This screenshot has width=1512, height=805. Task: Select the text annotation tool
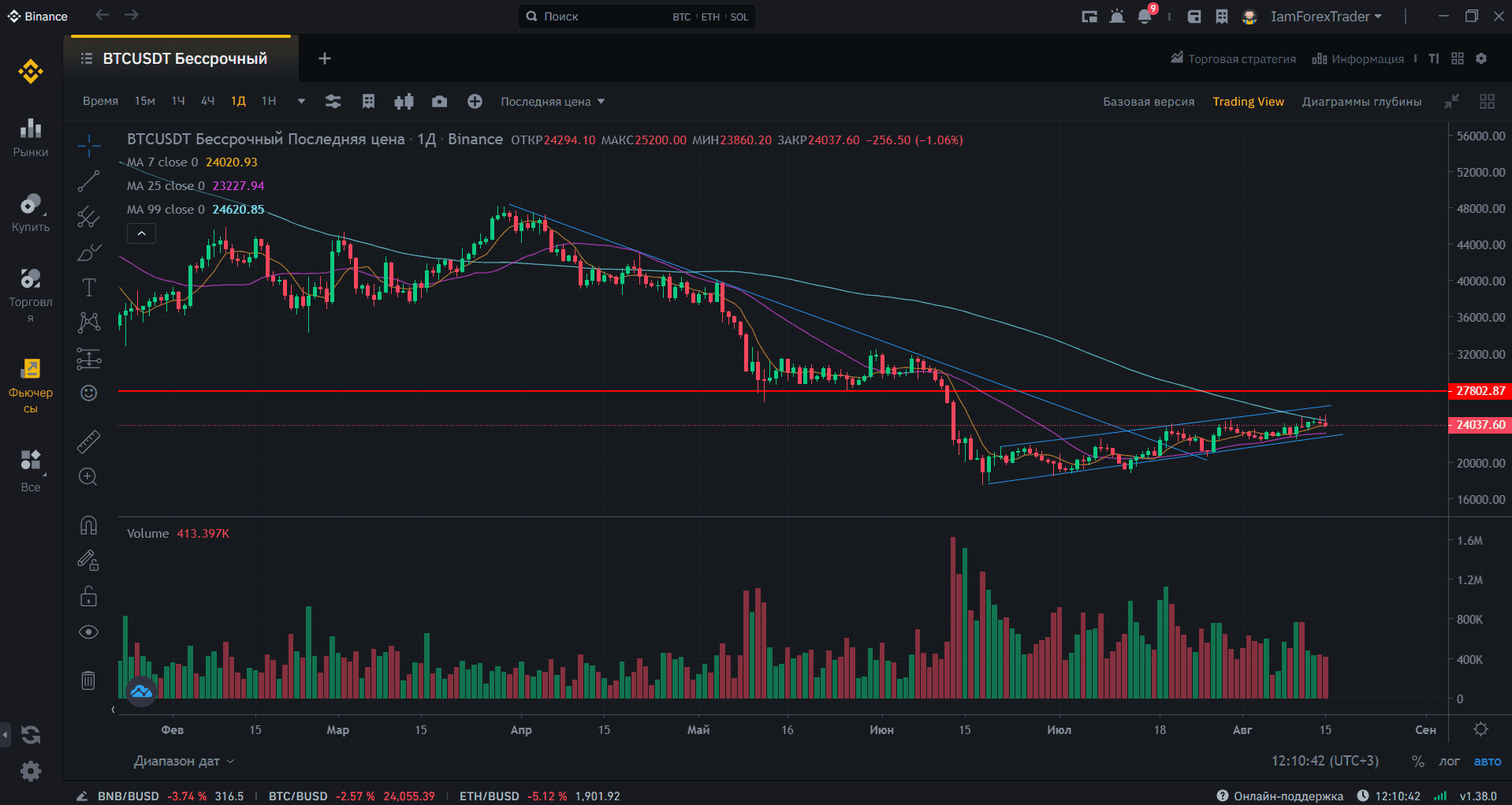click(89, 288)
